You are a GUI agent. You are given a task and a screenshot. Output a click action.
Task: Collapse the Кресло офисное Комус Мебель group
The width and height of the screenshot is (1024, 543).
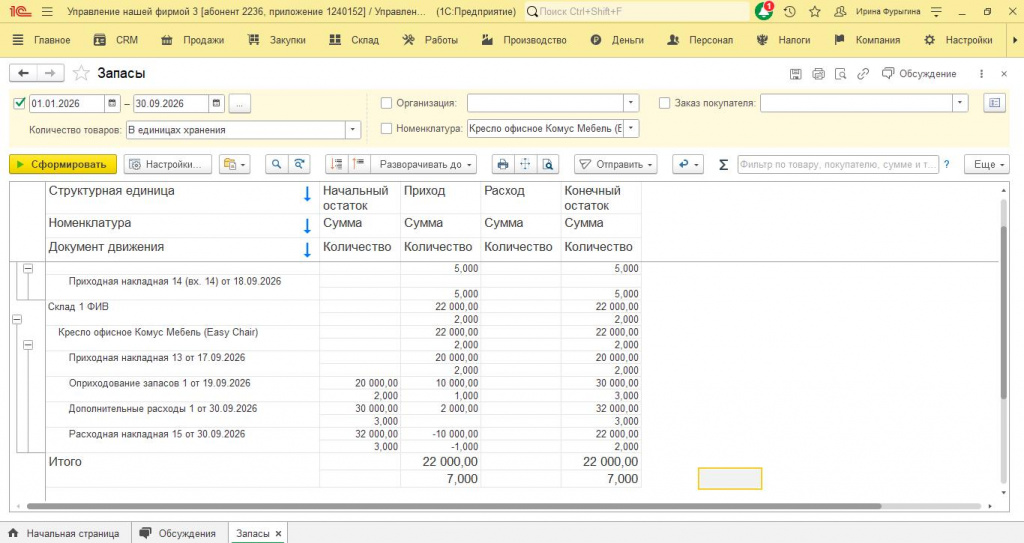[28, 344]
